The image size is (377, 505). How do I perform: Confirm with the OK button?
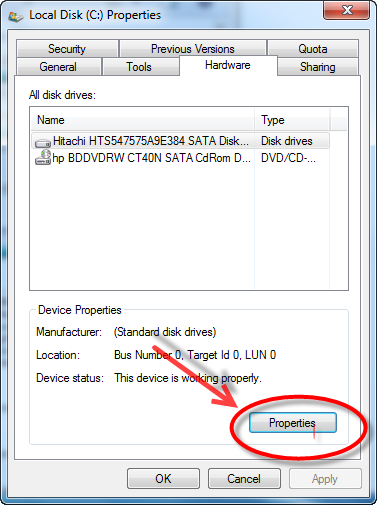tap(163, 479)
